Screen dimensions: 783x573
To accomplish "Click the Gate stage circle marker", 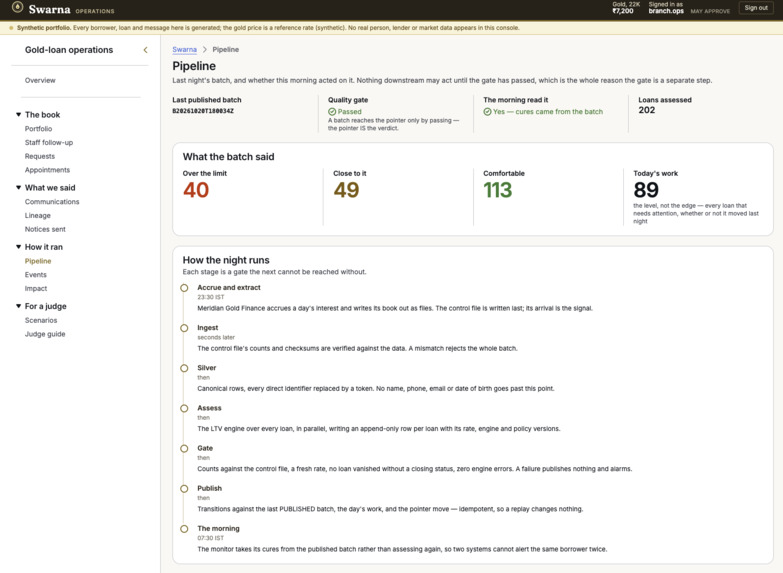I will coord(184,449).
